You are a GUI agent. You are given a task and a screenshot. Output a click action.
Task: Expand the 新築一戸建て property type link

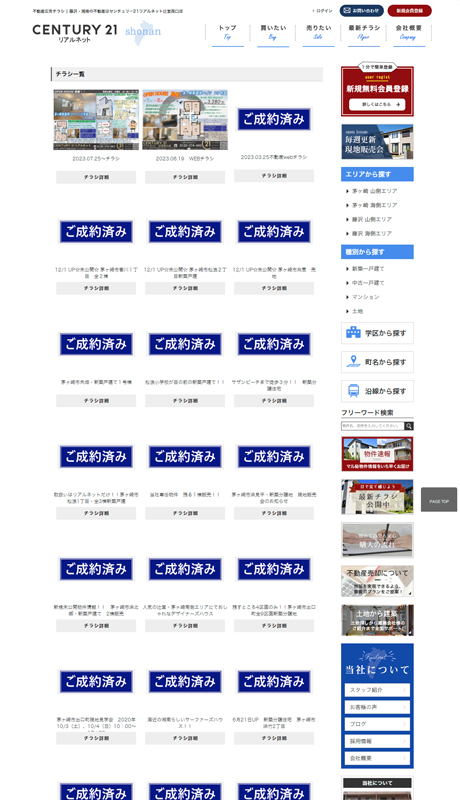pos(368,268)
